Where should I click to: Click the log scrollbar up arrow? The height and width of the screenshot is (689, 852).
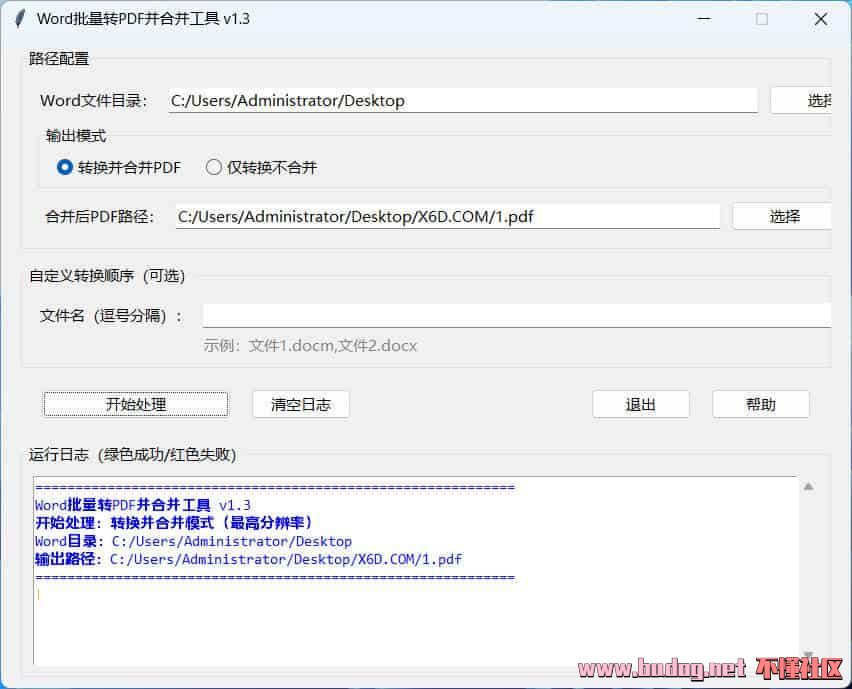pos(808,486)
